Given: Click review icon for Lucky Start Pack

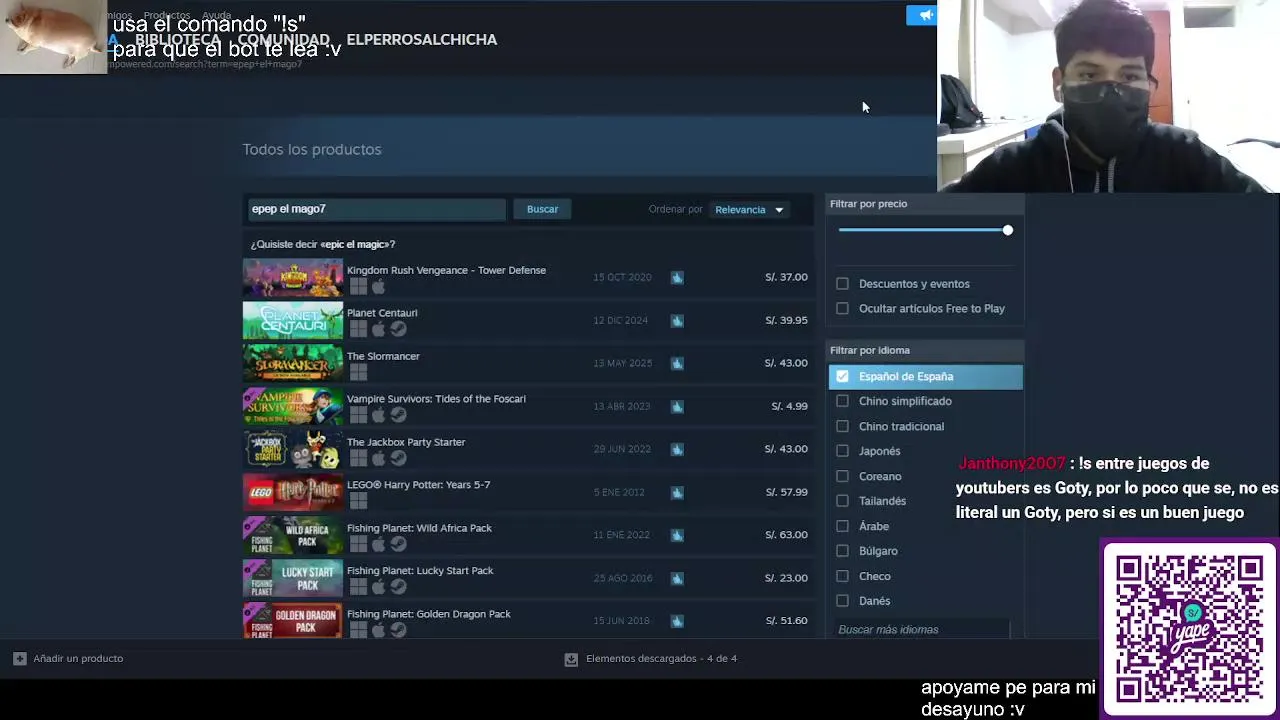Looking at the screenshot, I should click(x=677, y=578).
